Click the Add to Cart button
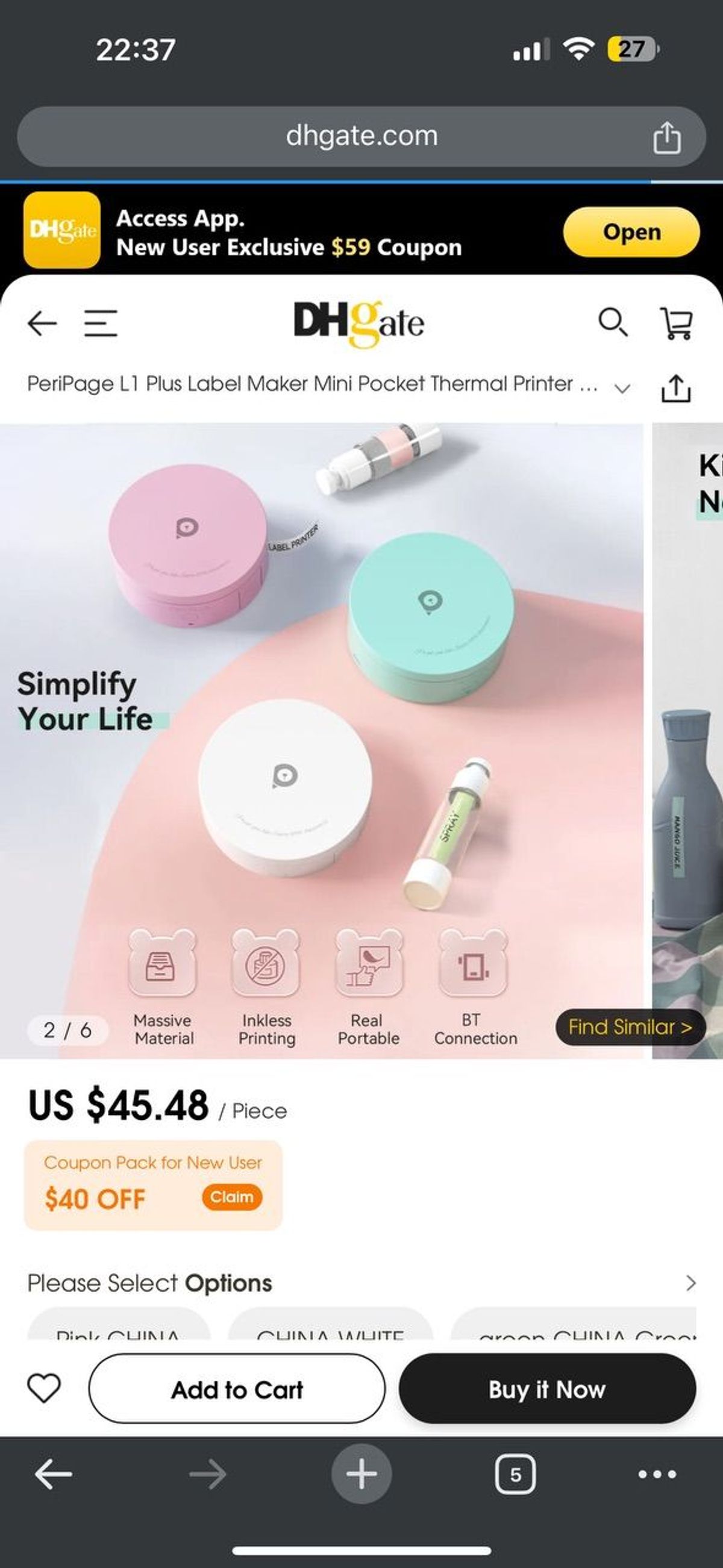Image resolution: width=723 pixels, height=1568 pixels. (x=237, y=1388)
